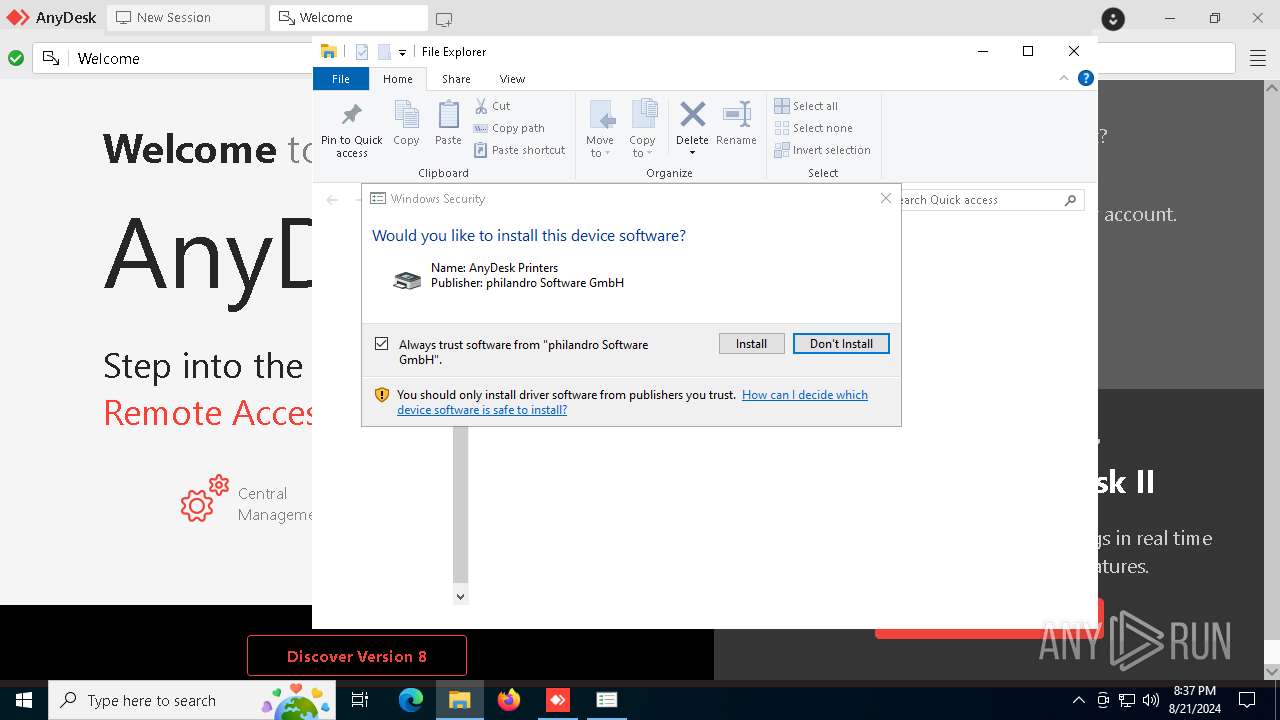
Task: Click the network tray icon
Action: pos(1127,700)
